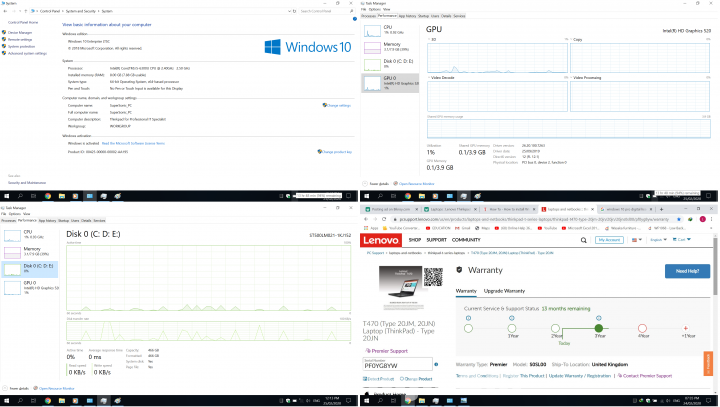Click the refresh icon in the System window address bar

click(294, 11)
